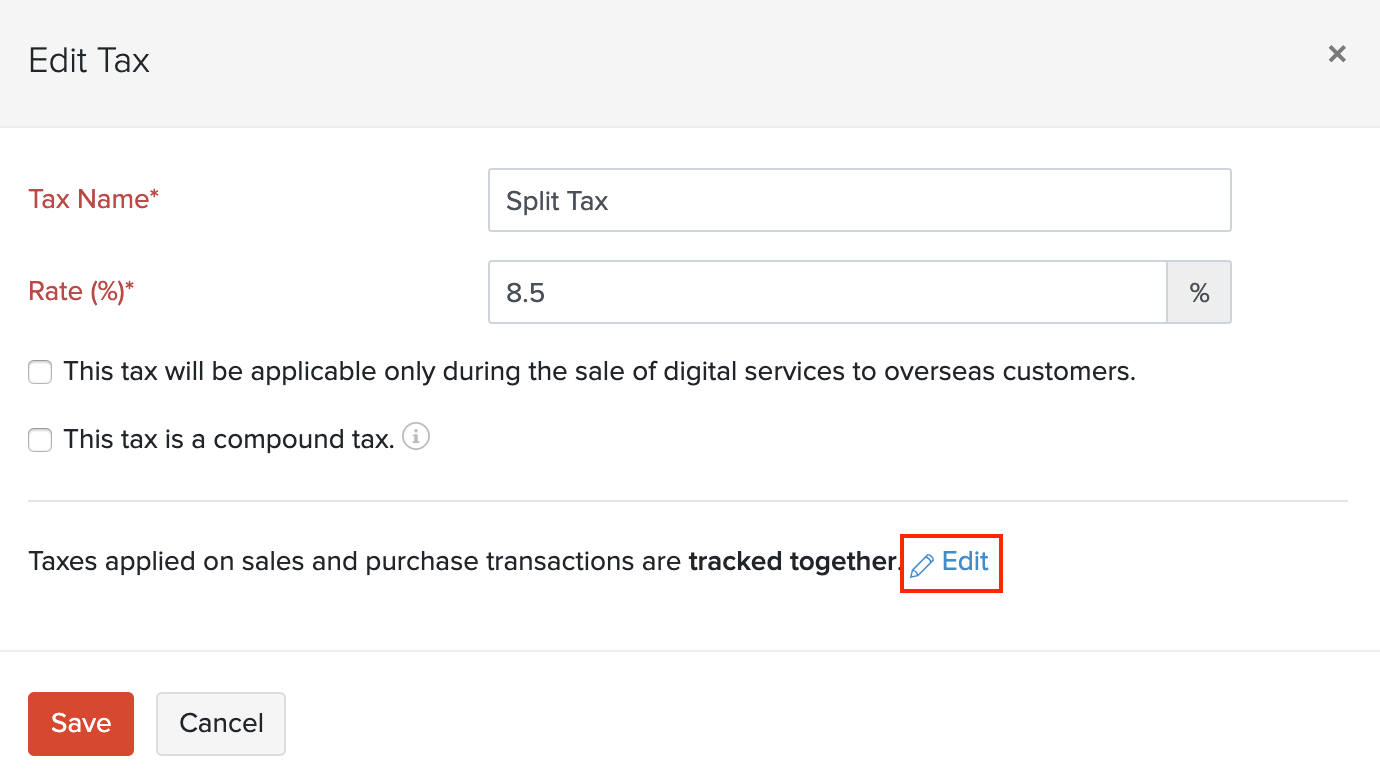Close the Edit Tax dialog
This screenshot has height=782, width=1380.
pos(1337,54)
